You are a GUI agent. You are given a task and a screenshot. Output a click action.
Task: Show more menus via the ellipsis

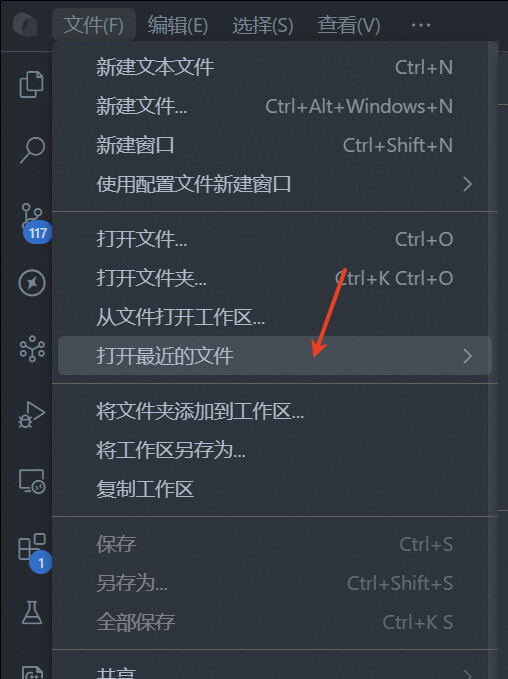tap(421, 25)
